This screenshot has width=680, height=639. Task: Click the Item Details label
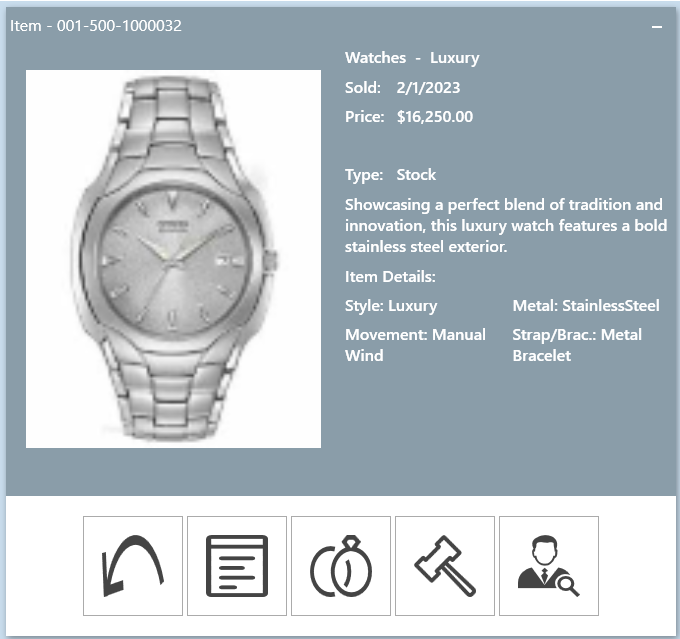390,277
